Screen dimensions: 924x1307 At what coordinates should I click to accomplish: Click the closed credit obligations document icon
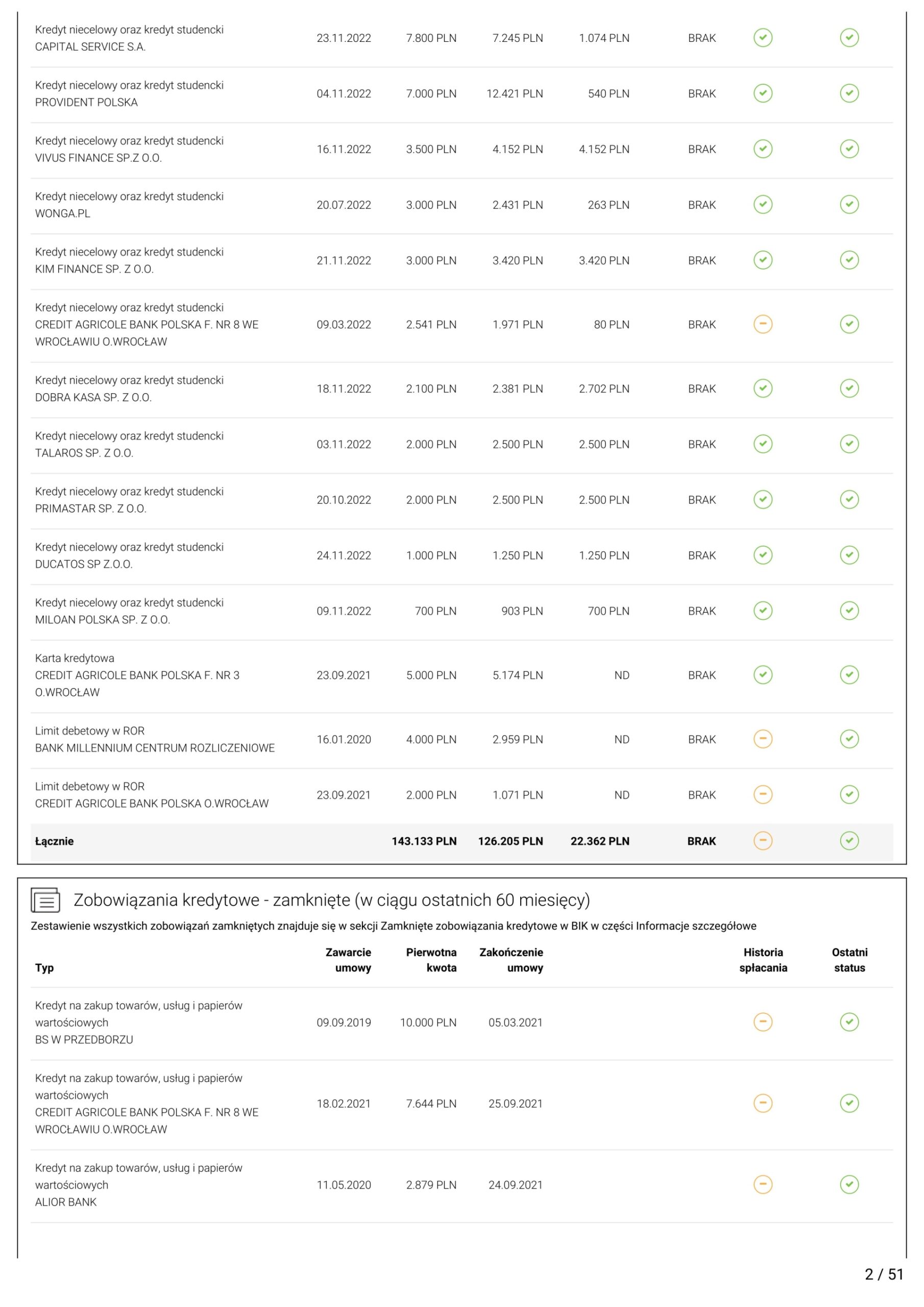45,900
